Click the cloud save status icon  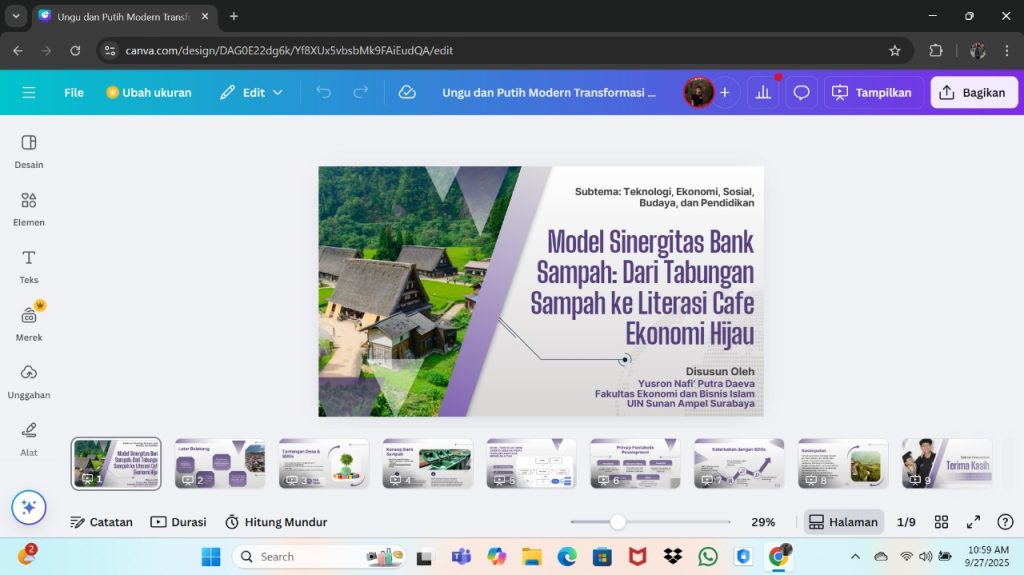pyautogui.click(x=407, y=92)
